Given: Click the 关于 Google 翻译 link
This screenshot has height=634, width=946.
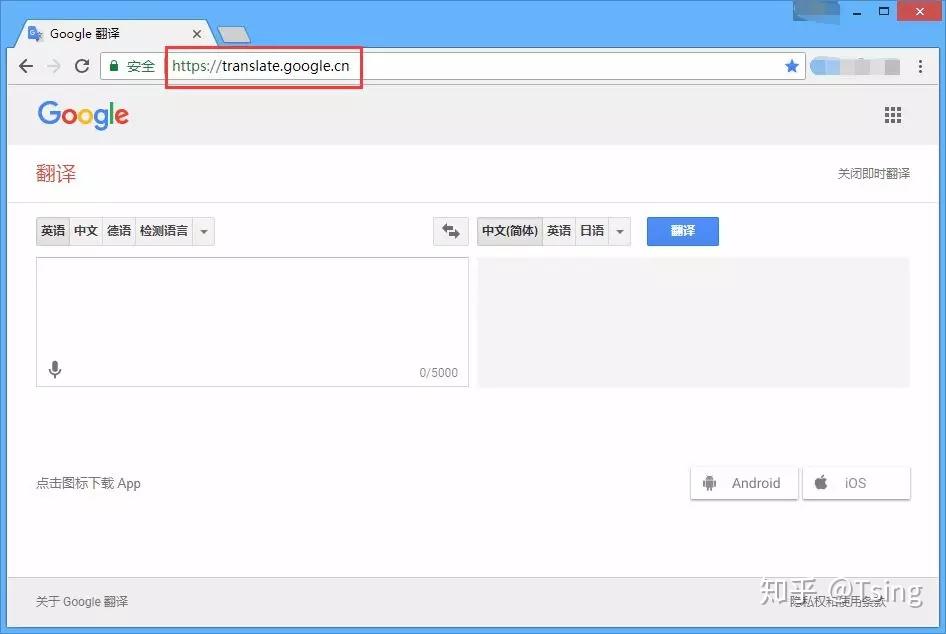Looking at the screenshot, I should pos(81,601).
